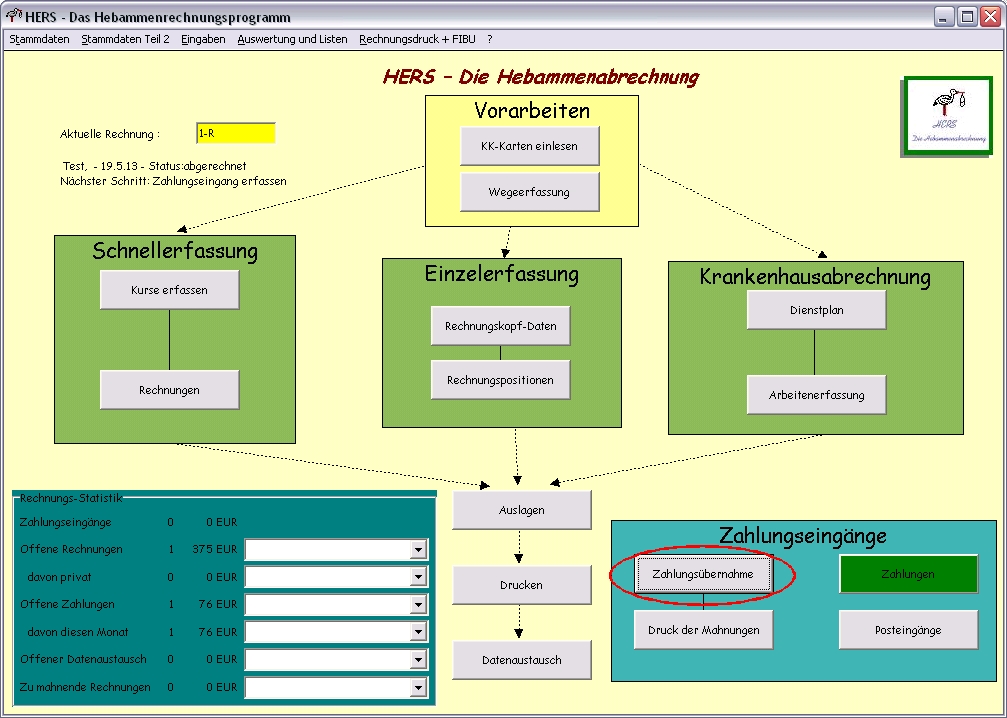The width and height of the screenshot is (1007, 718).
Task: Open Rechnungsdruck + FIBU menu
Action: 417,39
